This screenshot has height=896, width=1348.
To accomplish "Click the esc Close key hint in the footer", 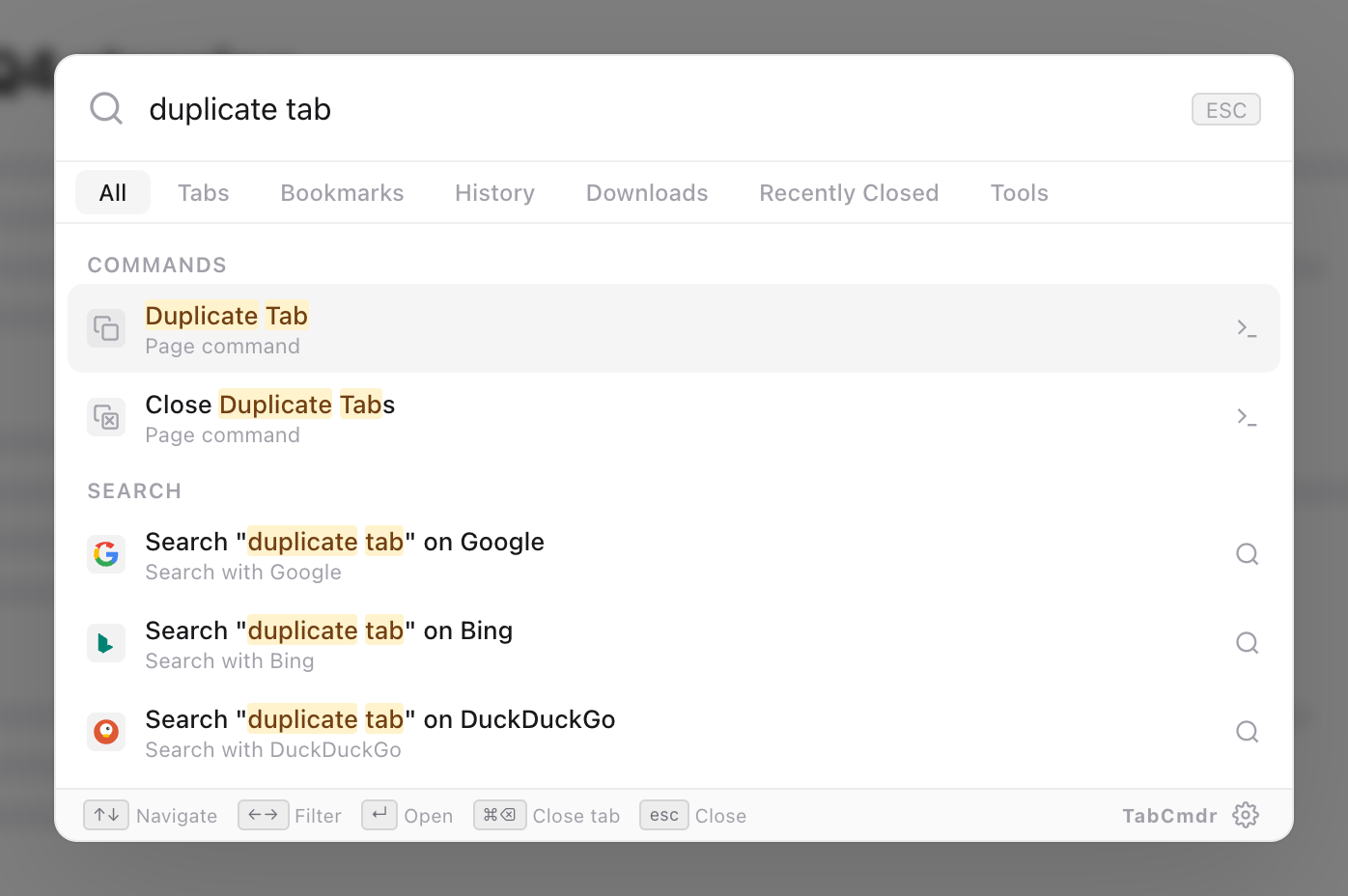I will (664, 815).
